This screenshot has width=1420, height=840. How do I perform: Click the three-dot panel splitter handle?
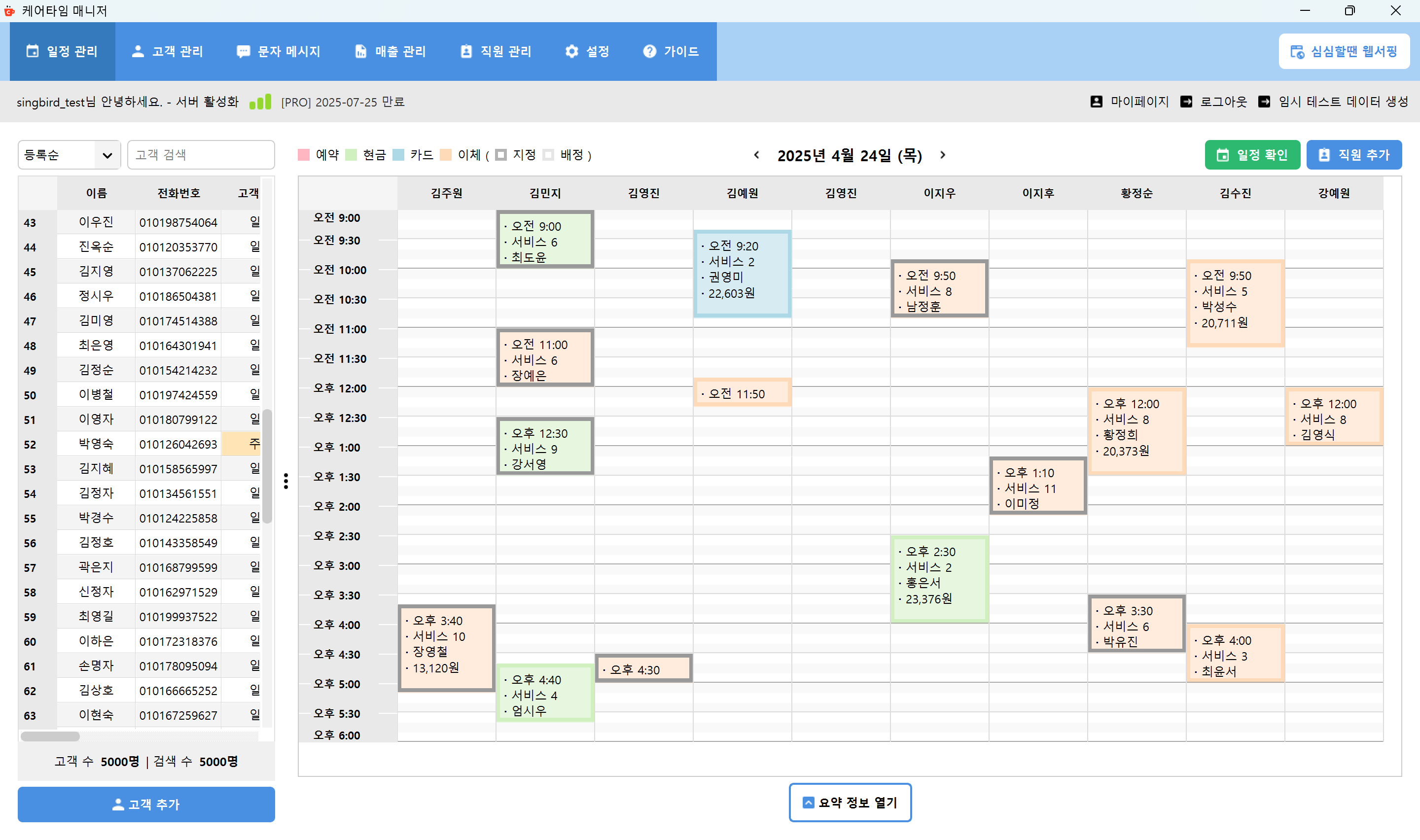pyautogui.click(x=286, y=481)
